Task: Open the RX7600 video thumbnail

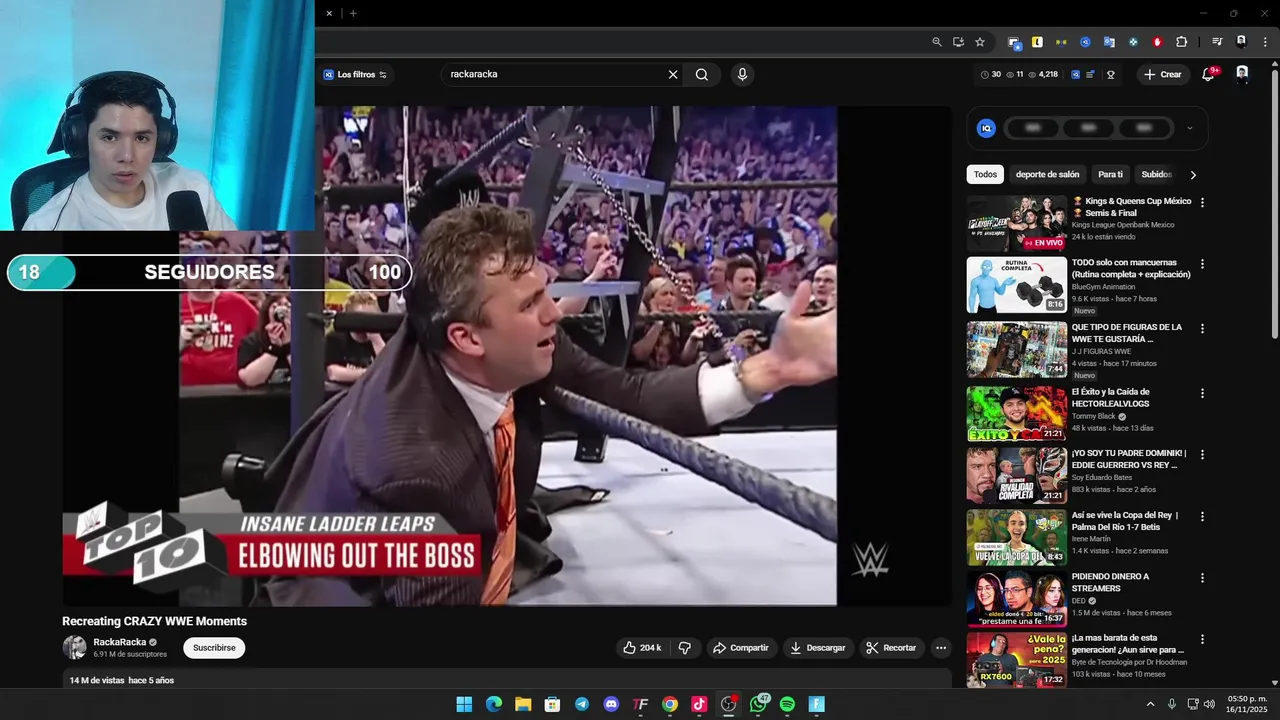Action: click(1016, 660)
